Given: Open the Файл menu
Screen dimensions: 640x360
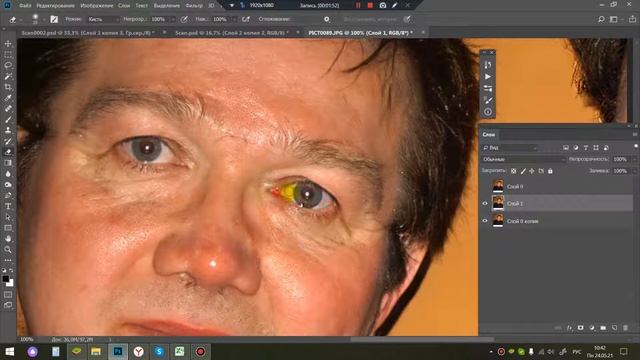Looking at the screenshot, I should [25, 6].
